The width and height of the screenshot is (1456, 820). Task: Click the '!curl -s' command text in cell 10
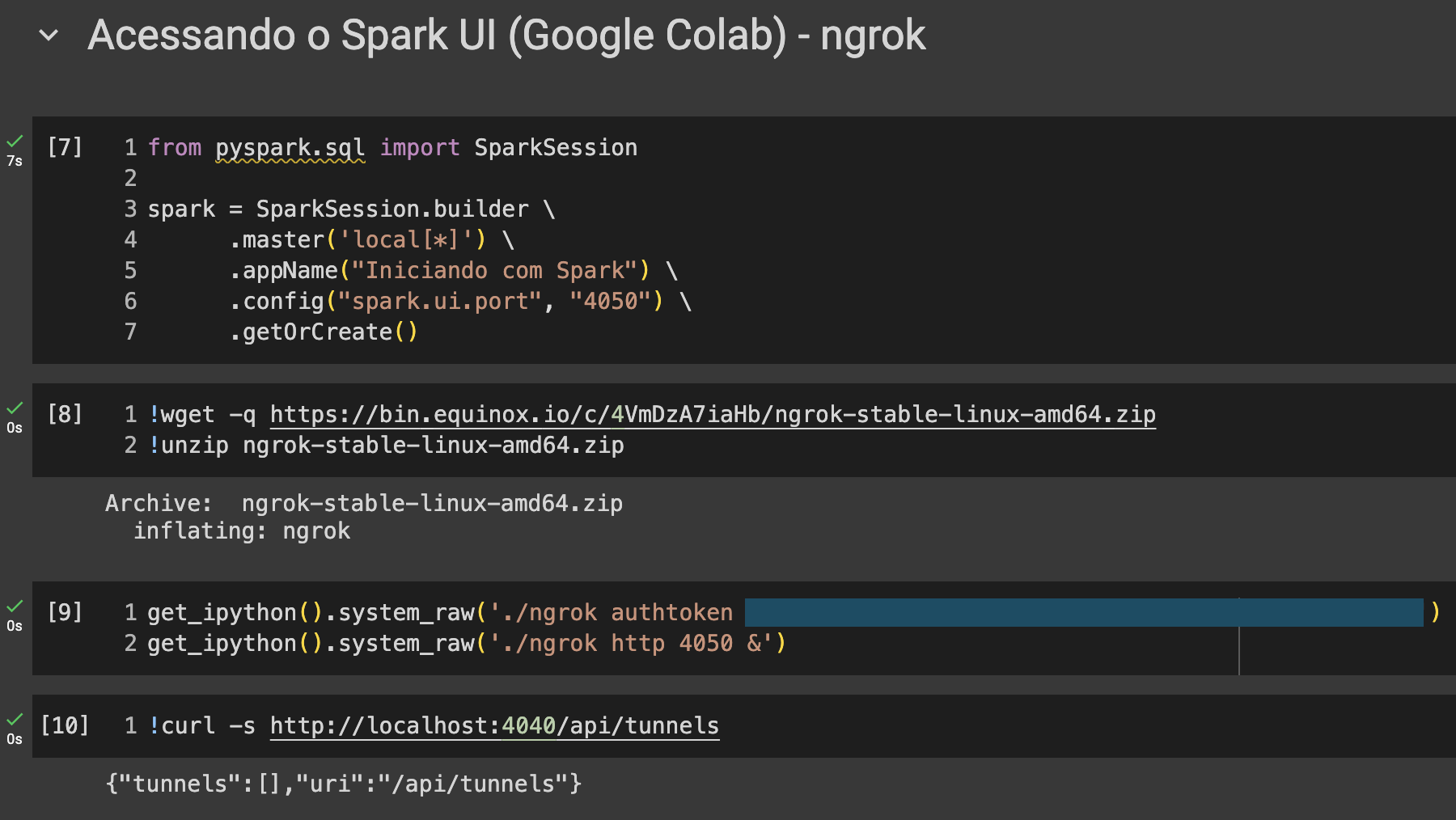pos(202,726)
